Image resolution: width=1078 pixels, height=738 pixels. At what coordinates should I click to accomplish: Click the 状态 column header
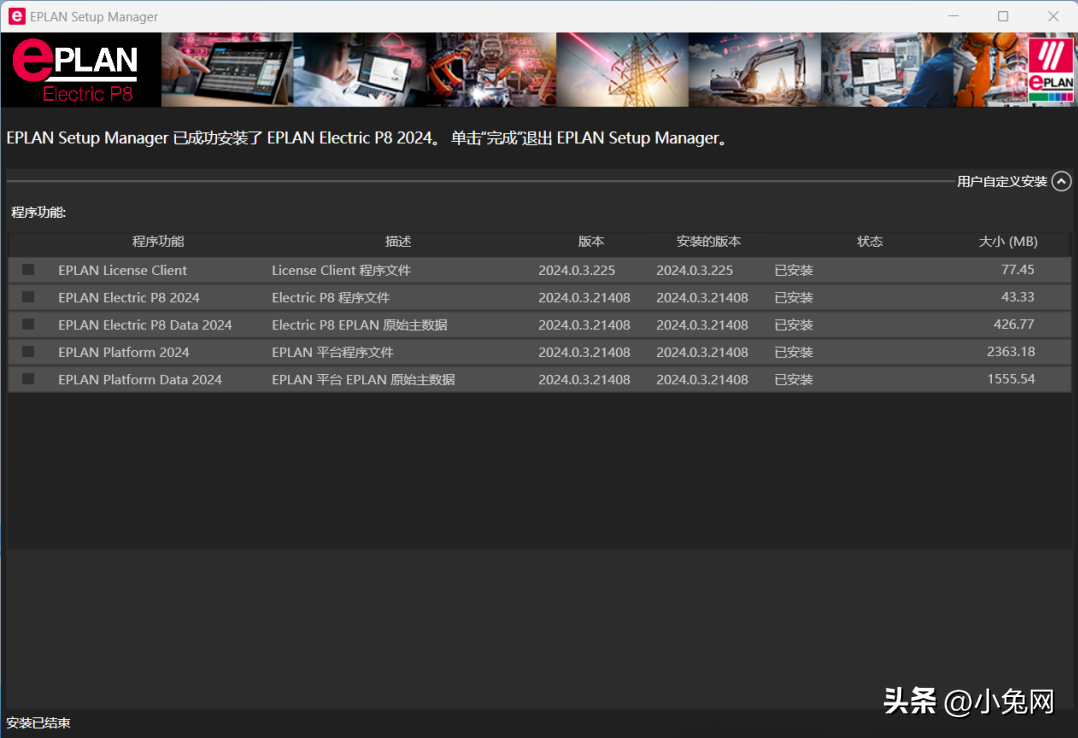[869, 242]
